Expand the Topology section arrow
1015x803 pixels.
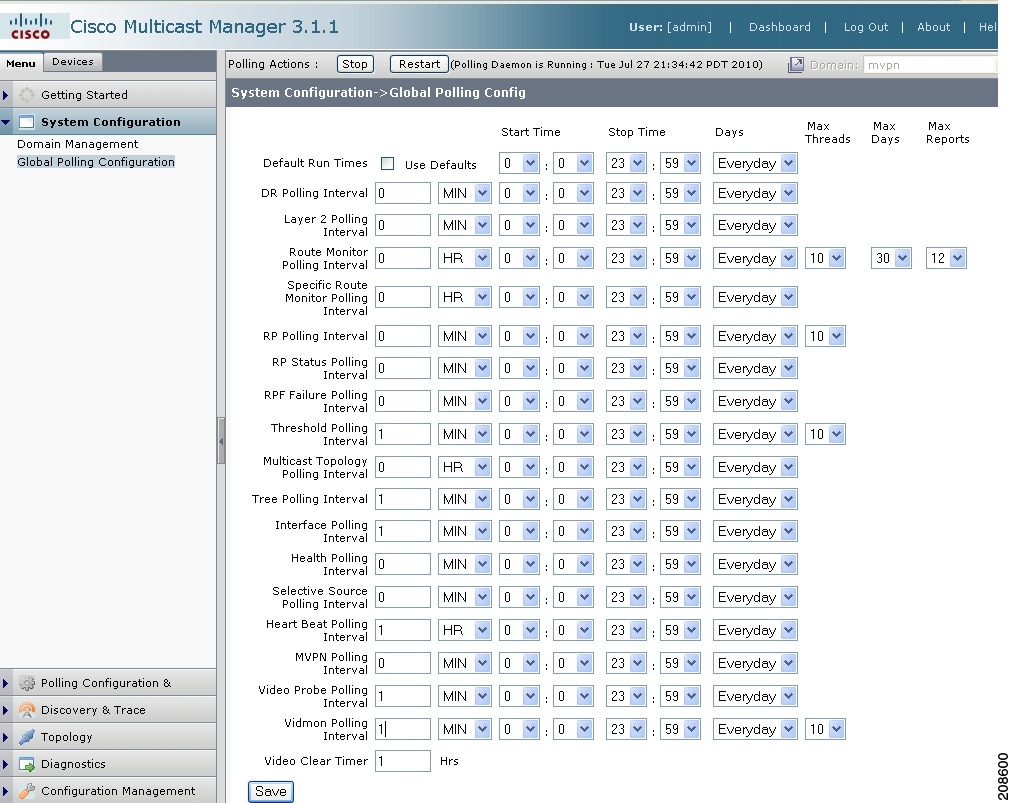point(6,737)
